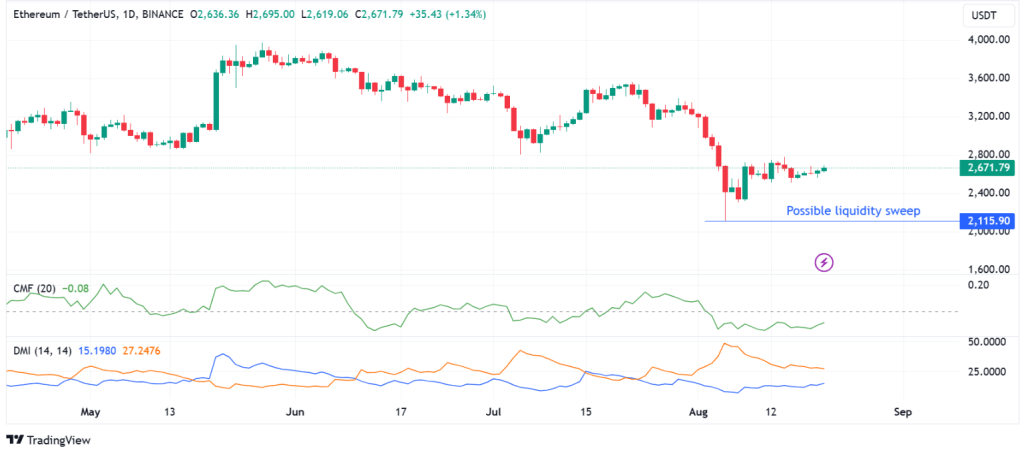Click the 2,115.90 blue price label
The height and width of the screenshot is (451, 1024).
(x=987, y=221)
